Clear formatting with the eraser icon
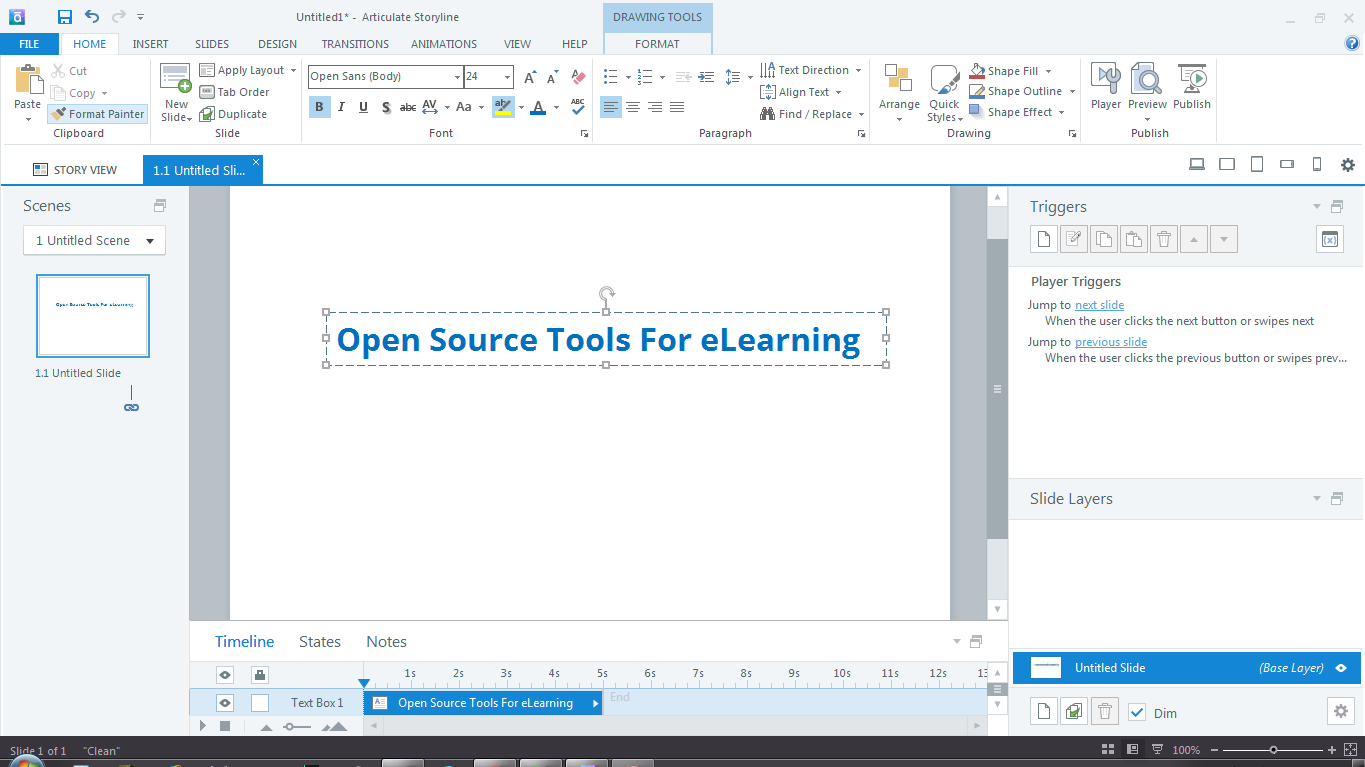The image size is (1365, 767). 578,77
